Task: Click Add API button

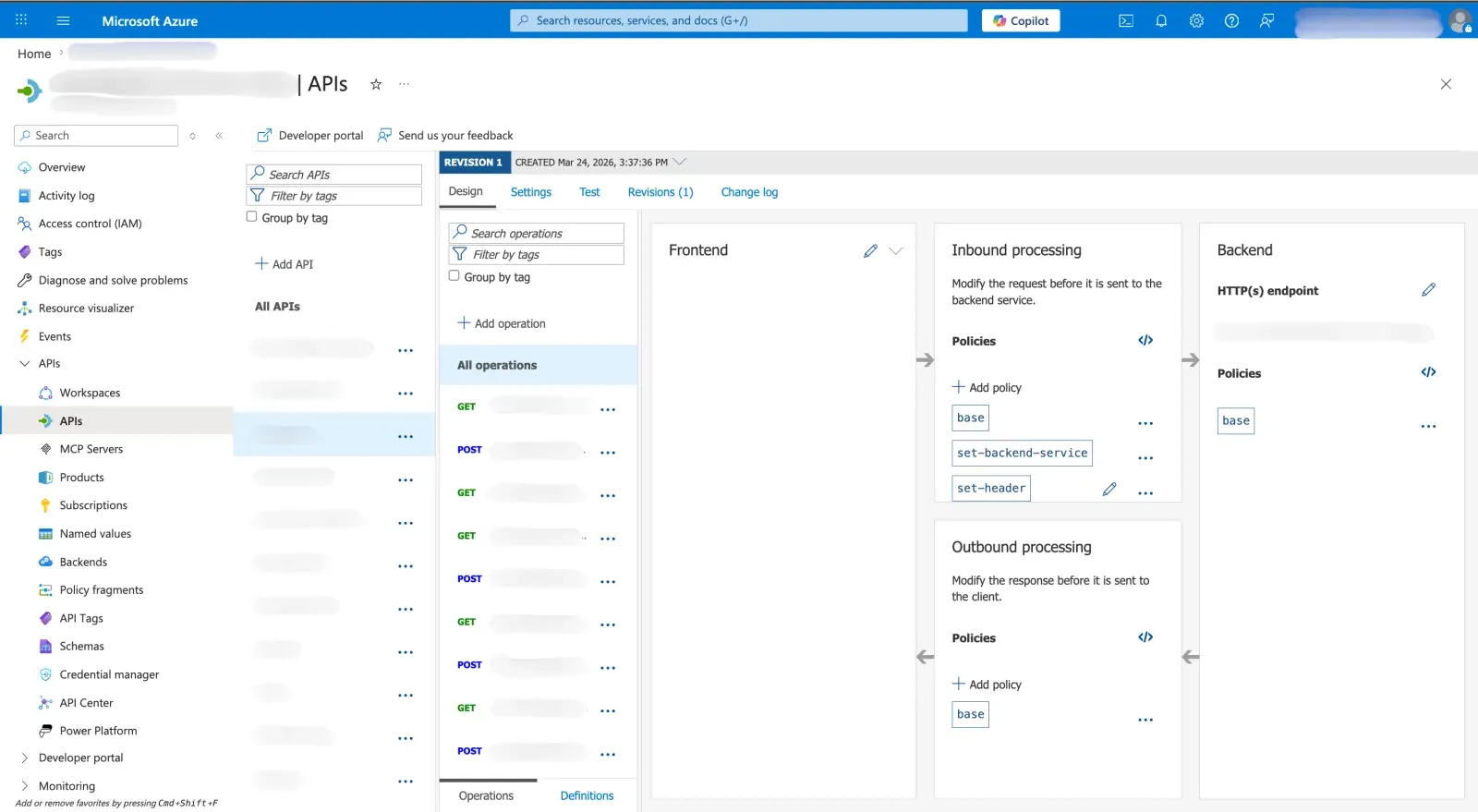Action: click(x=285, y=264)
